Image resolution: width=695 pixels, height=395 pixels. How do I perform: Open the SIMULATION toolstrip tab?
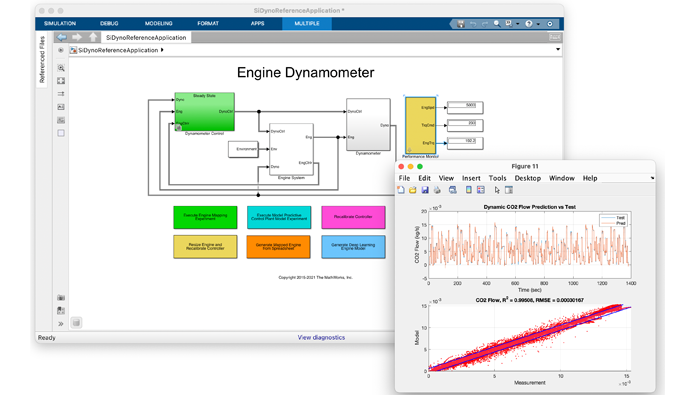click(x=60, y=23)
